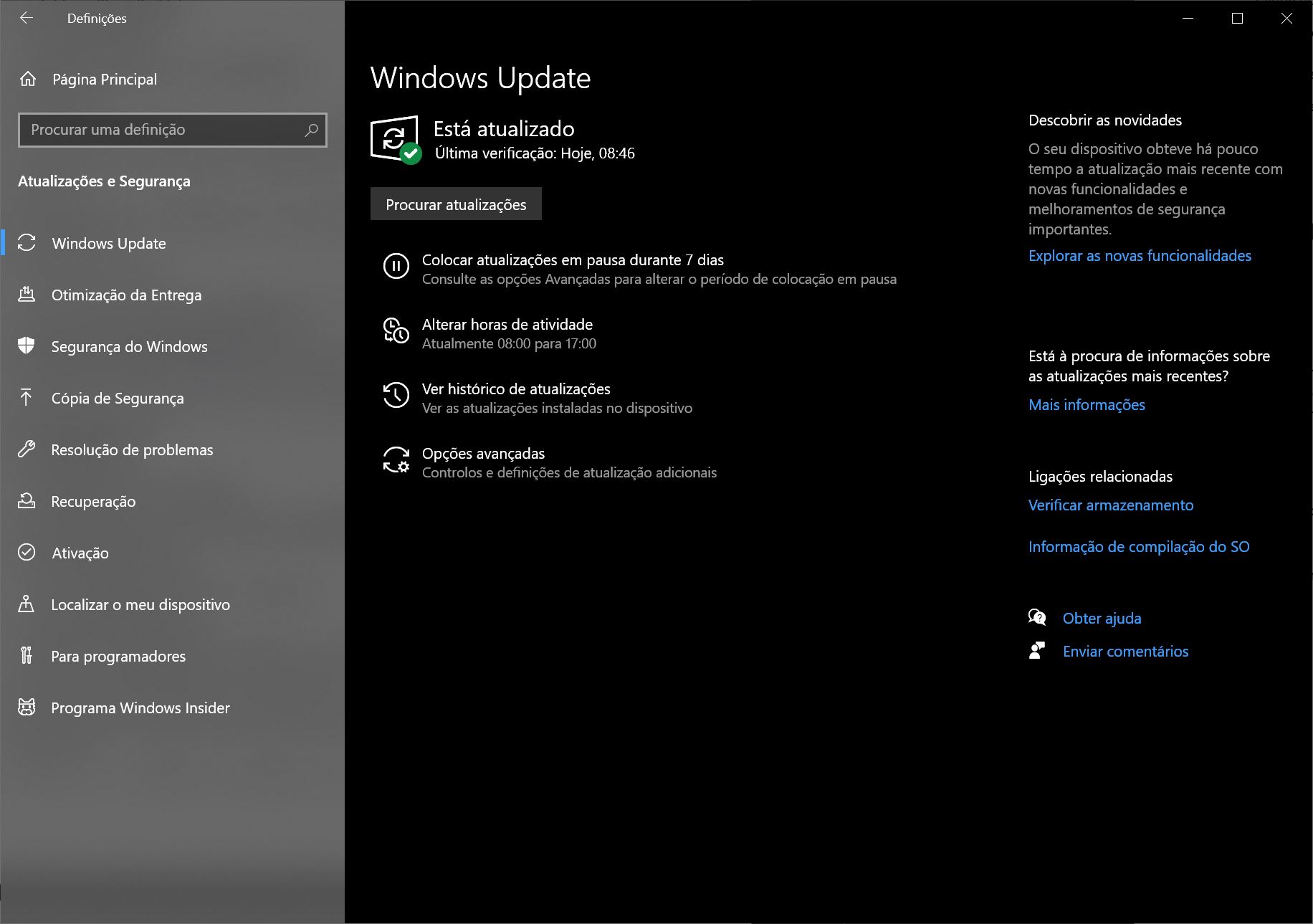
Task: Click the pause circle icon for pausing updates
Action: [x=396, y=266]
